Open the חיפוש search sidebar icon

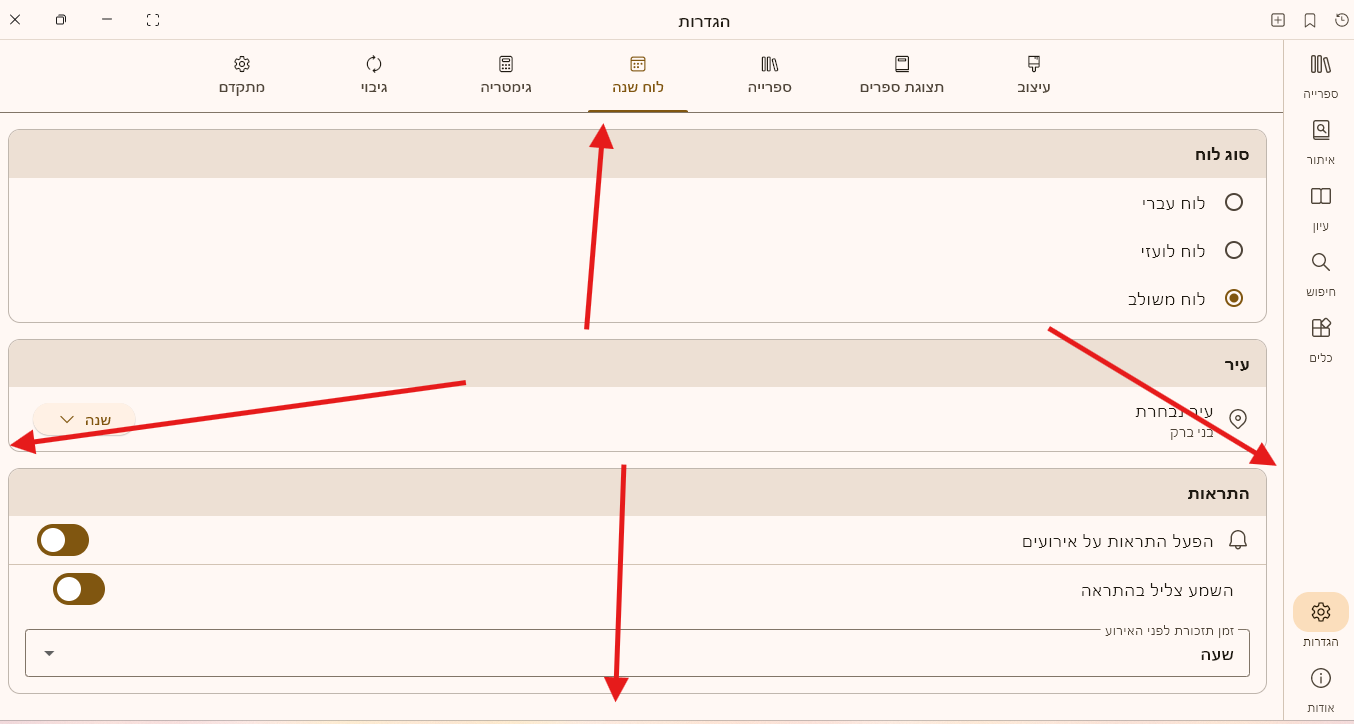pyautogui.click(x=1320, y=263)
